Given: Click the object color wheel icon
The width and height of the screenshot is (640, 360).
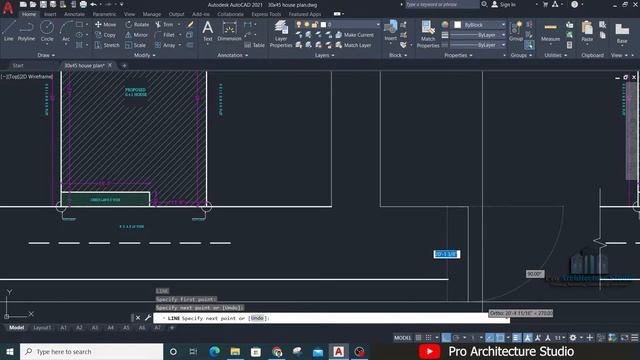Looking at the screenshot, I should coord(445,24).
